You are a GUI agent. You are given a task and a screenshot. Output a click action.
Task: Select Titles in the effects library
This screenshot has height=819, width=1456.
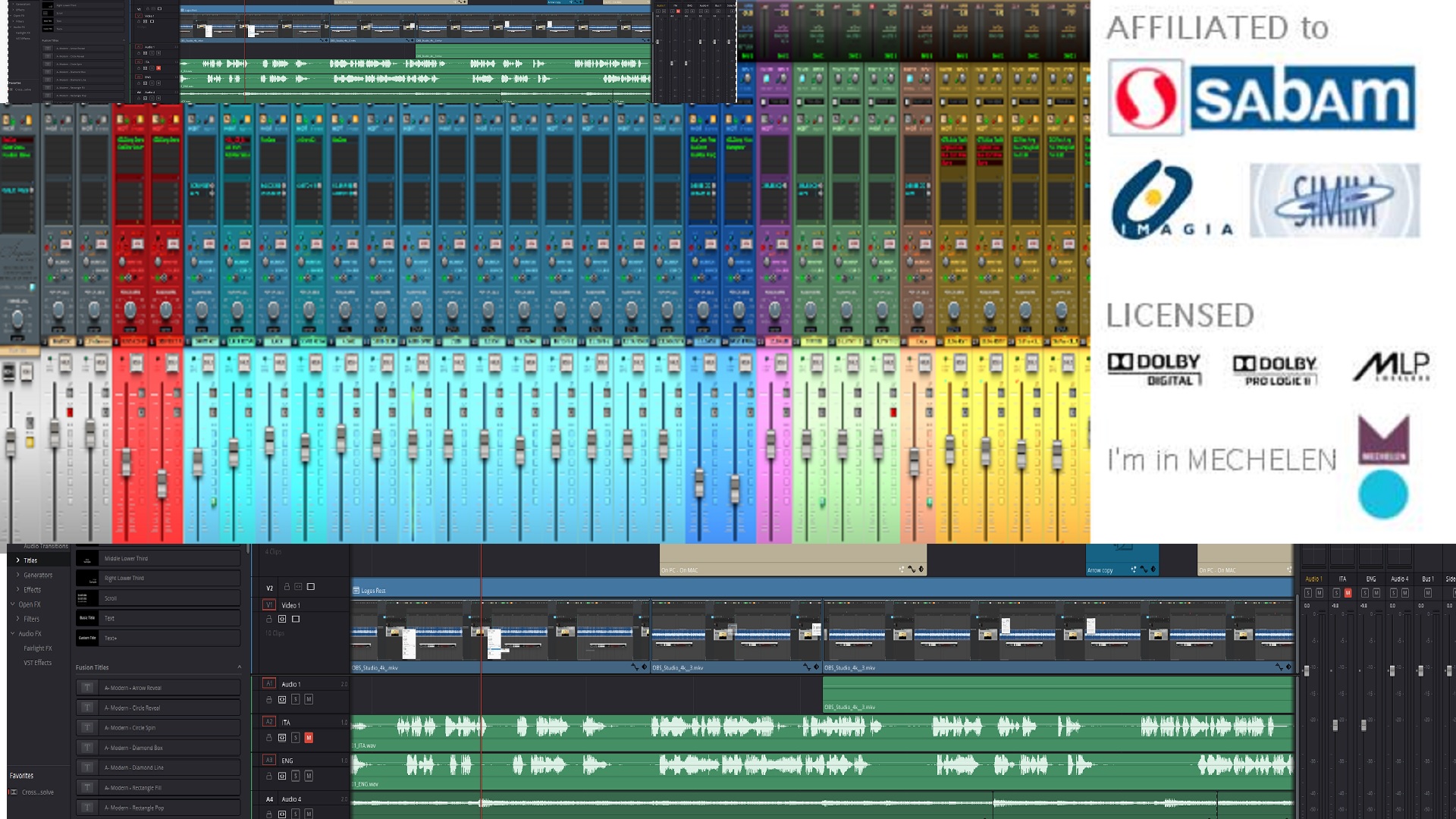point(30,560)
